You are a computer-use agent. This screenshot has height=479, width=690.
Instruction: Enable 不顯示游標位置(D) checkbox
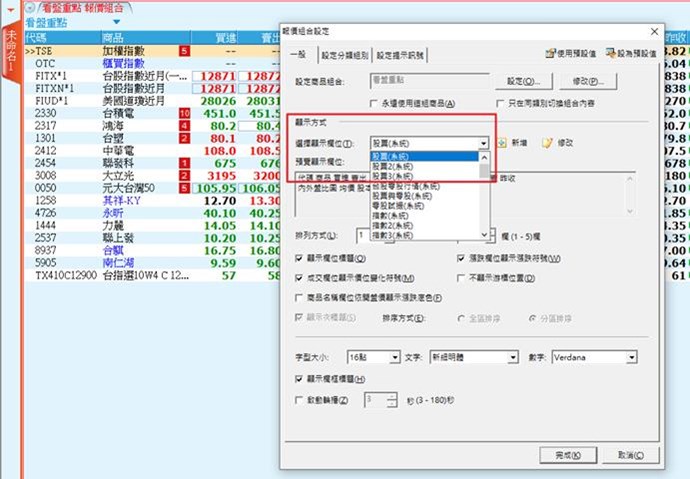pyautogui.click(x=461, y=278)
